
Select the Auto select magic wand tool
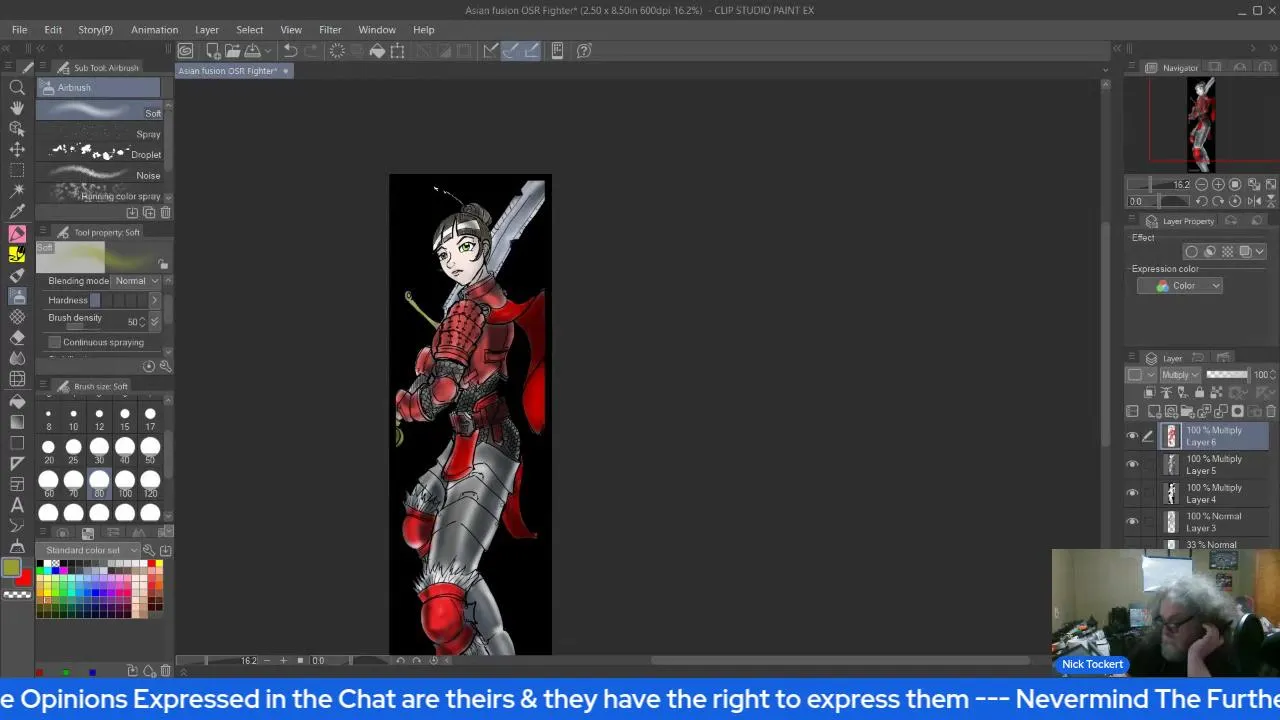17,191
